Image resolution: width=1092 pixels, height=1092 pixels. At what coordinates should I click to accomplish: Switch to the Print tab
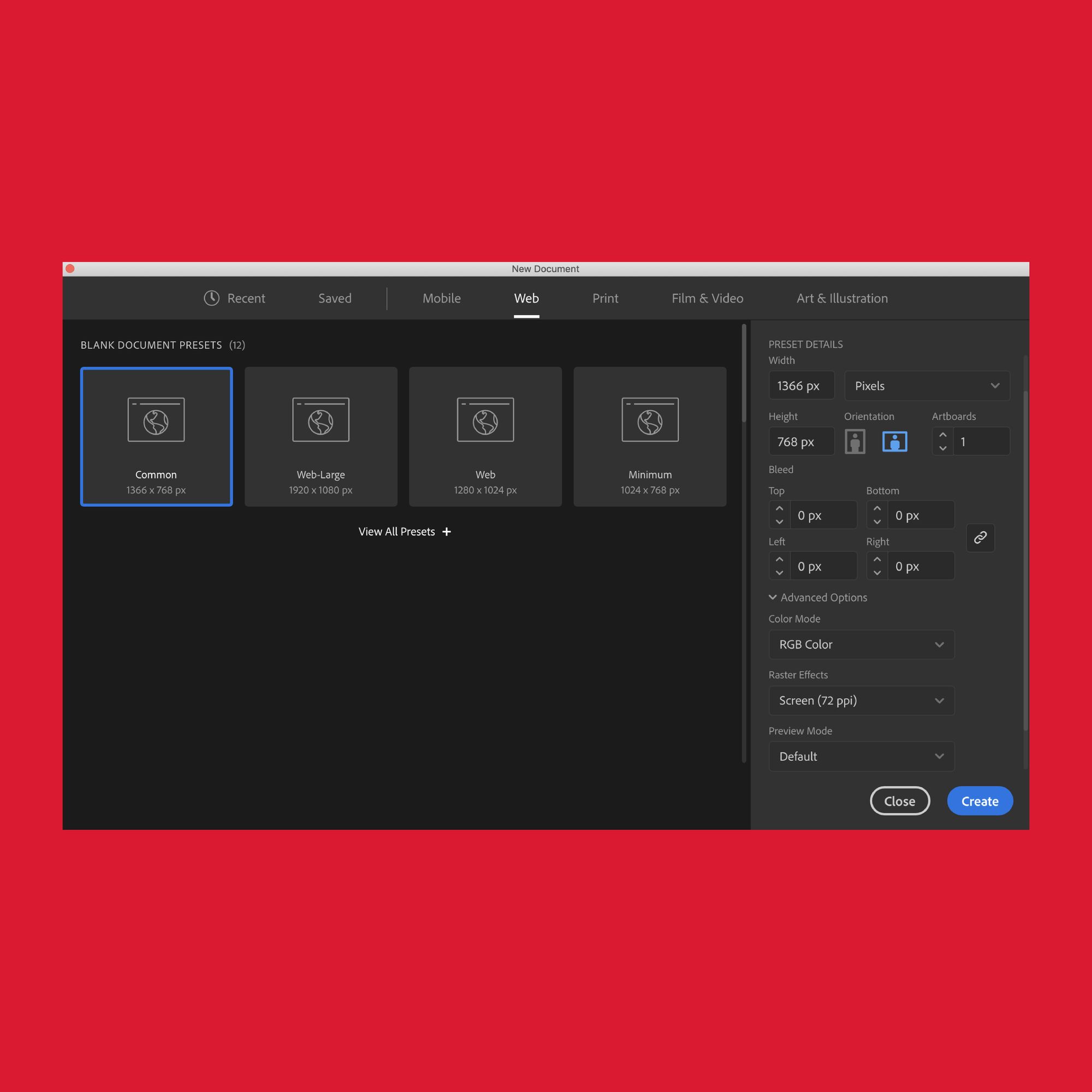(x=604, y=297)
